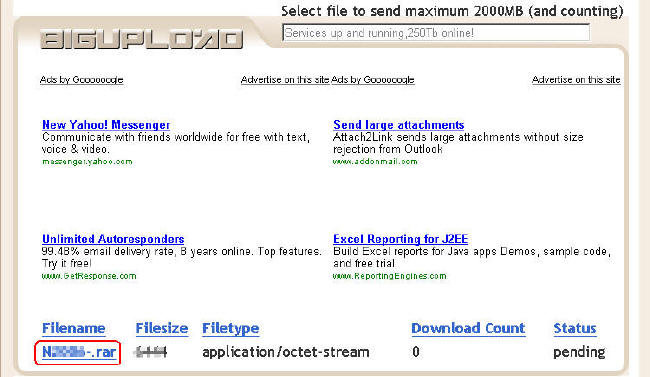Select the blurred filesize value
650x377 pixels.
150,352
